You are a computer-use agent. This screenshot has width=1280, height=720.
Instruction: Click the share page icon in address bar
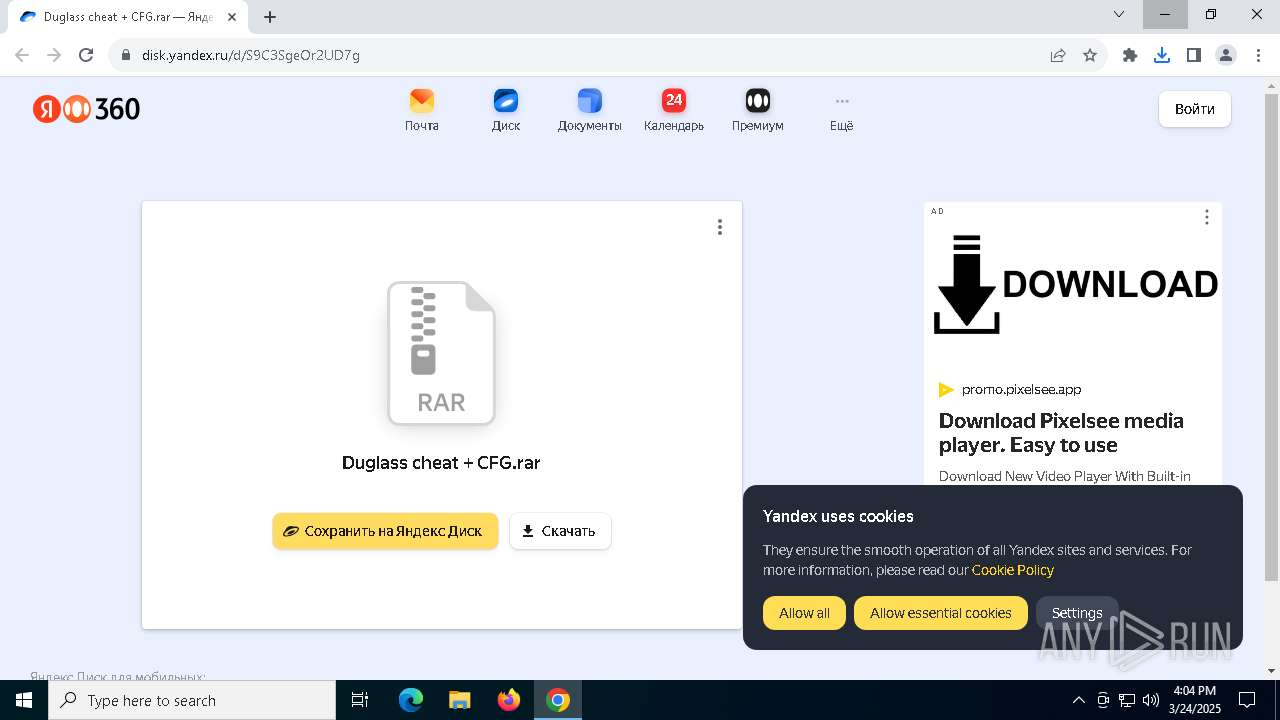click(x=1058, y=55)
